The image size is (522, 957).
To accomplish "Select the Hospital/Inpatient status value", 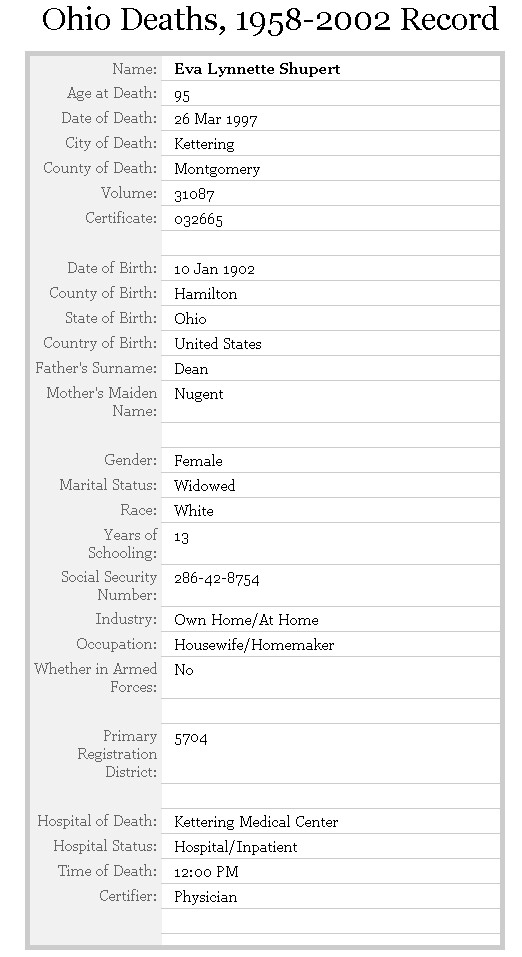I will tap(236, 847).
